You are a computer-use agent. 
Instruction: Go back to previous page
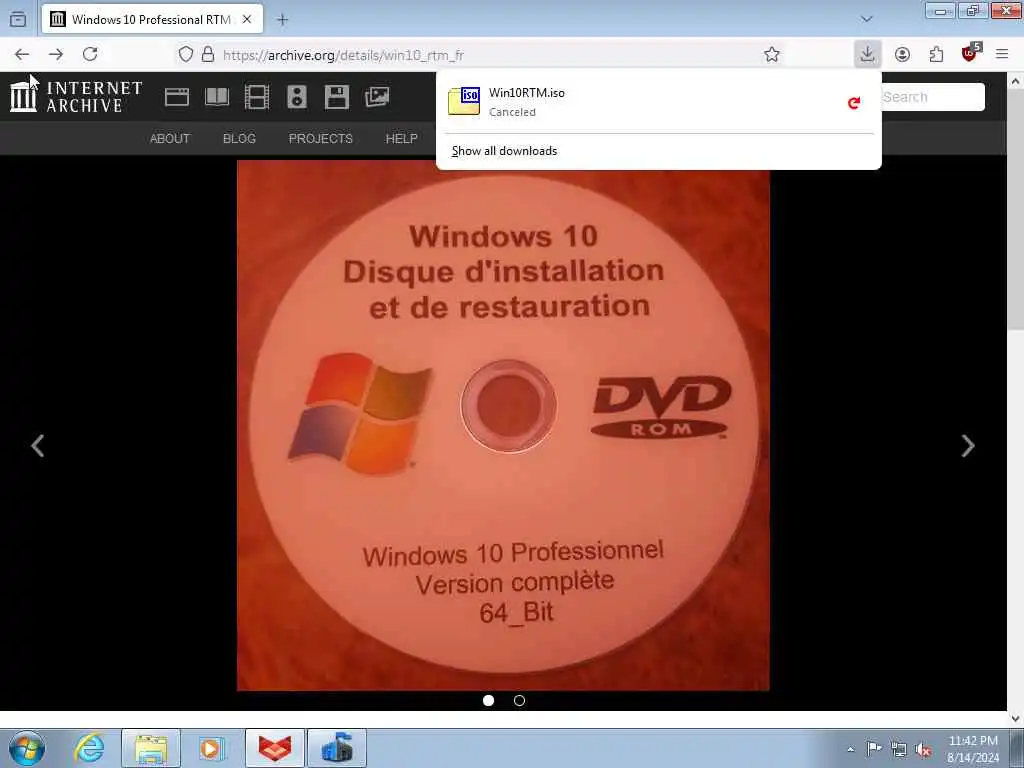click(x=22, y=54)
